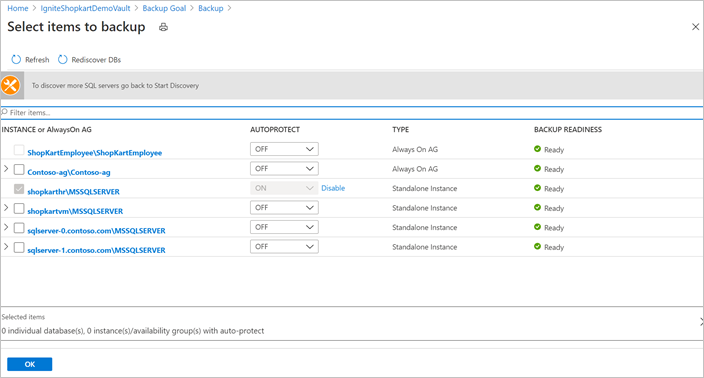Viewport: 704px width, 378px height.
Task: Tick checkbox for ShopKartEmployee\ShopKartEmployee
Action: click(x=19, y=150)
